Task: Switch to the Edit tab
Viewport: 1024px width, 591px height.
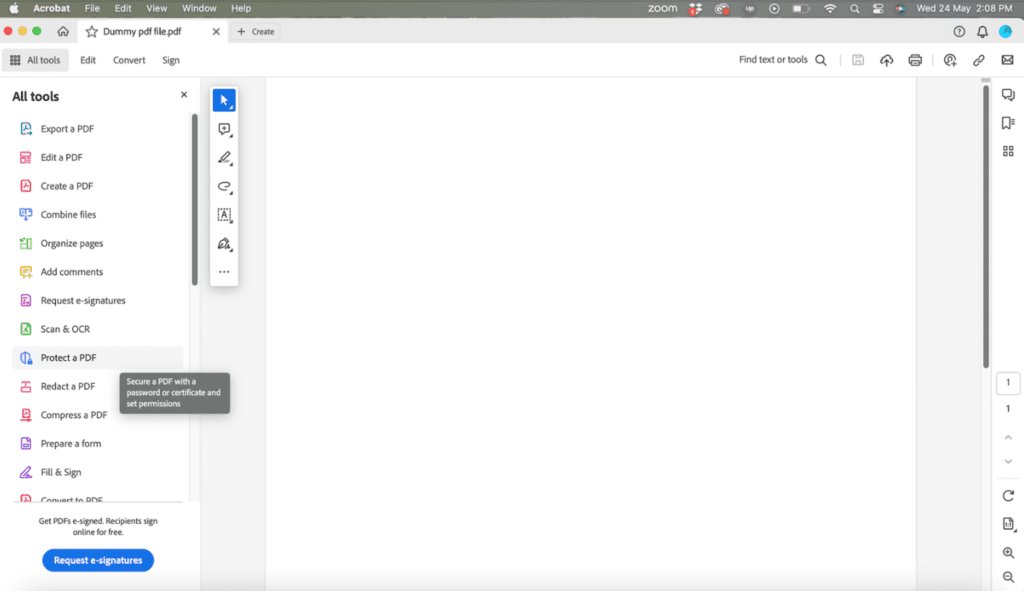Action: point(87,59)
